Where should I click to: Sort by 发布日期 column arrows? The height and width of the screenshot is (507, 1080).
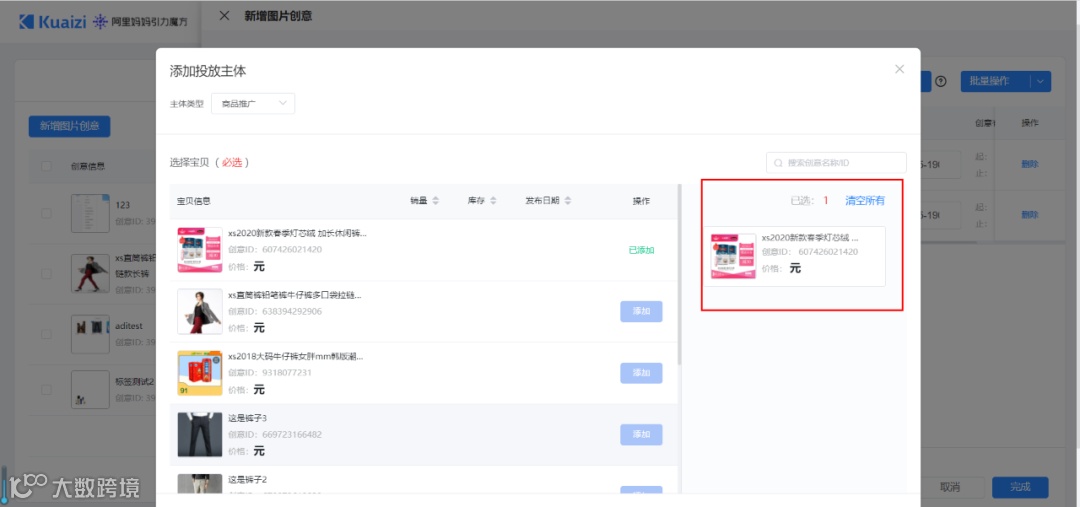click(568, 201)
